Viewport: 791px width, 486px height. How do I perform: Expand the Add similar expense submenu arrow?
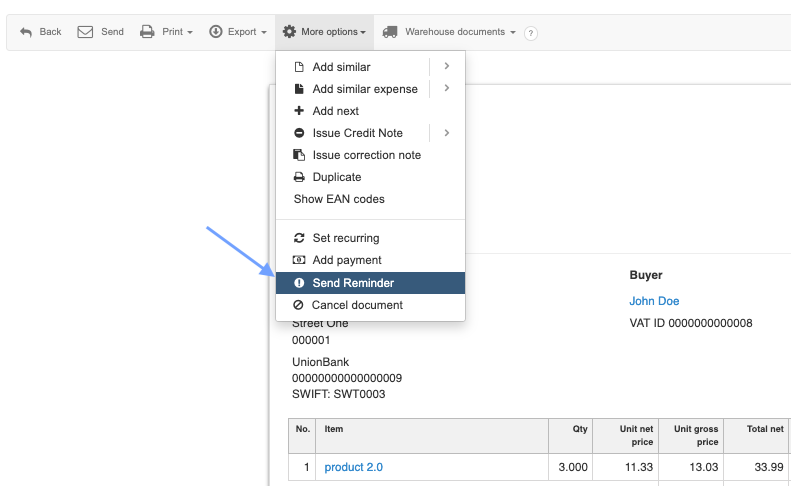(446, 89)
